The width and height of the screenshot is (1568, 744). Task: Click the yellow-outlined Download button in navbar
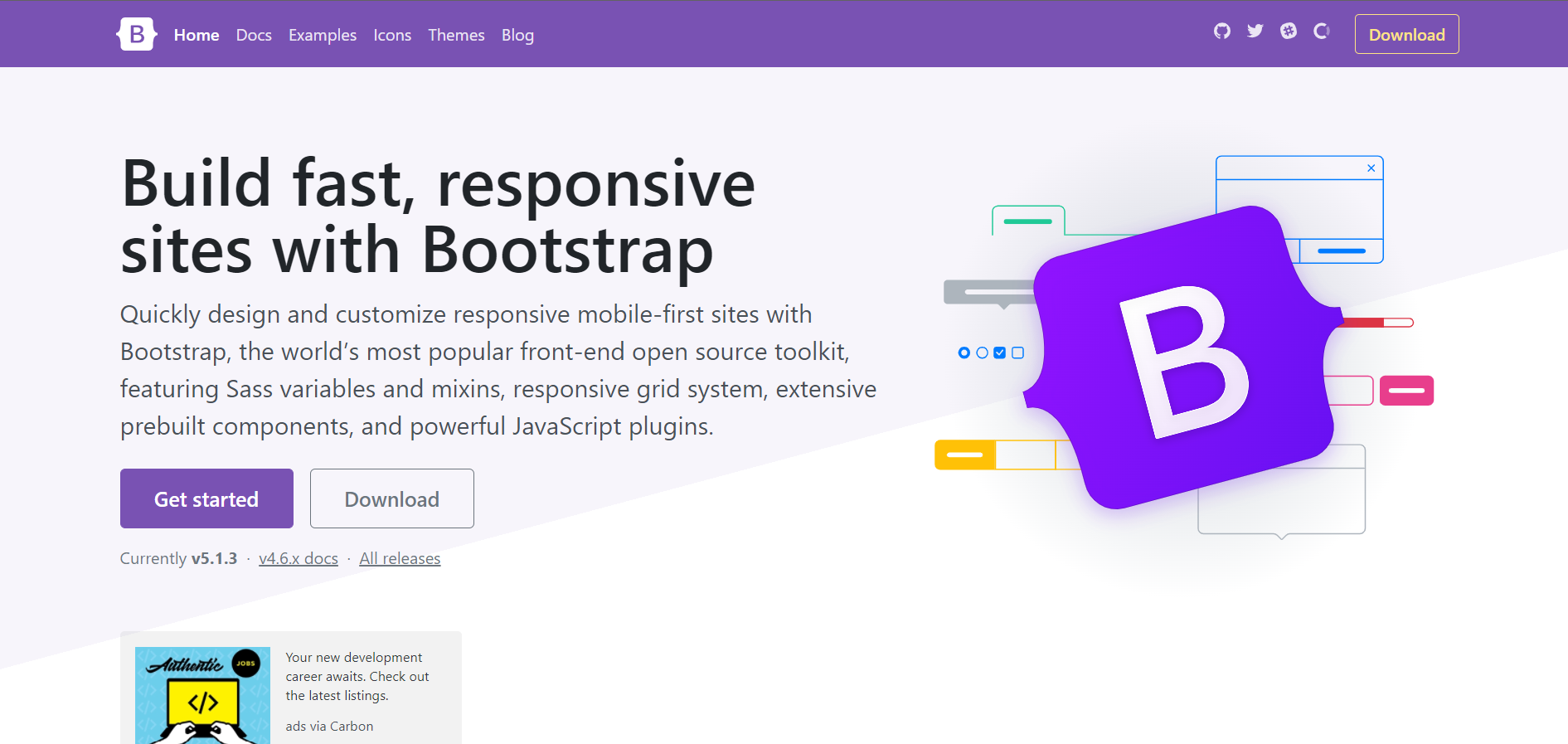[x=1407, y=34]
